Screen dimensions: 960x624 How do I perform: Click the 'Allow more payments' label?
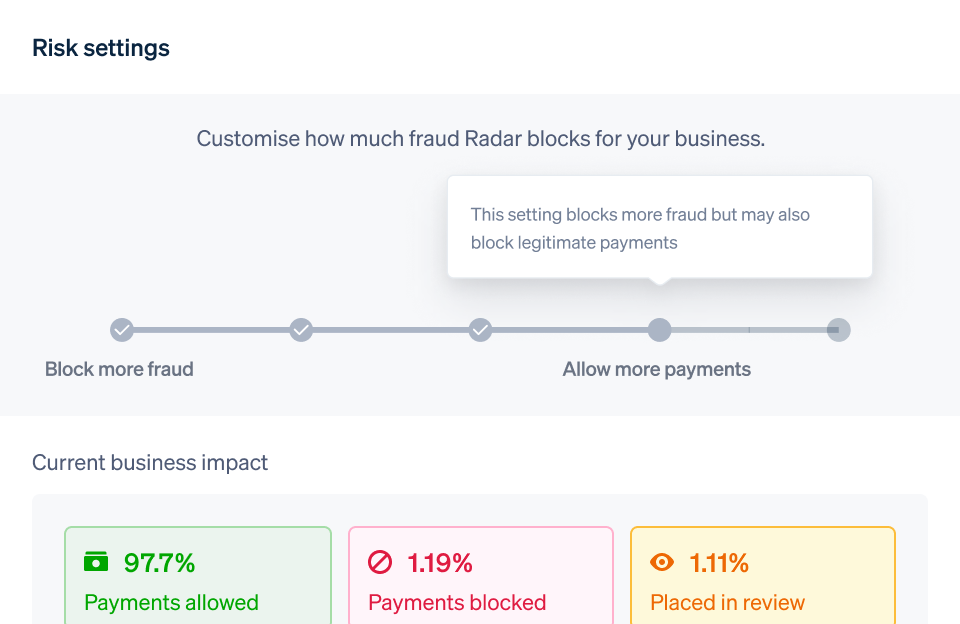click(656, 369)
